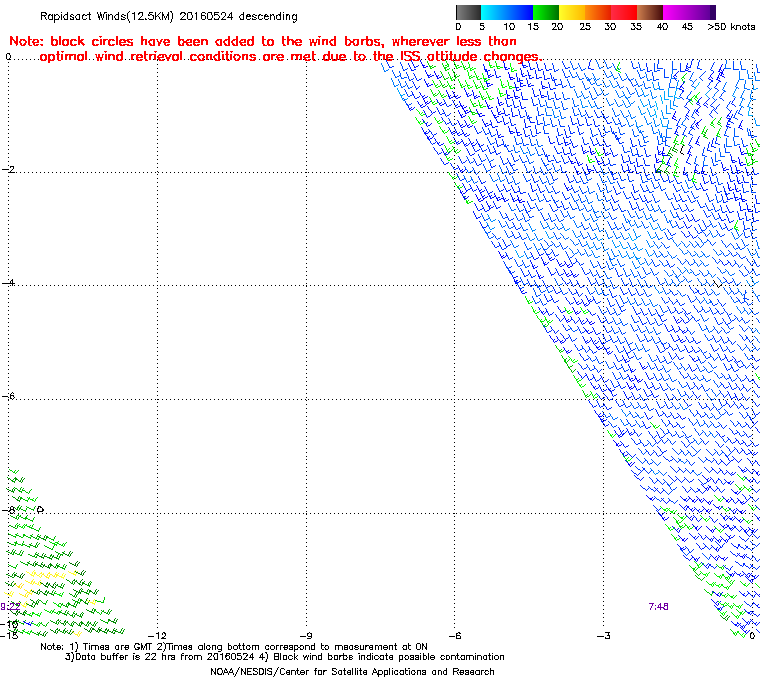Viewport: 760px width, 688px height.
Task: Click the red 'Note: black circles' warning text
Action: point(275,48)
